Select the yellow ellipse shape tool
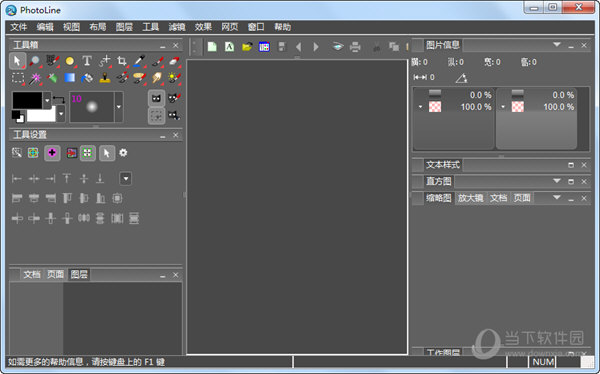Image resolution: width=600 pixels, height=374 pixels. 70,61
